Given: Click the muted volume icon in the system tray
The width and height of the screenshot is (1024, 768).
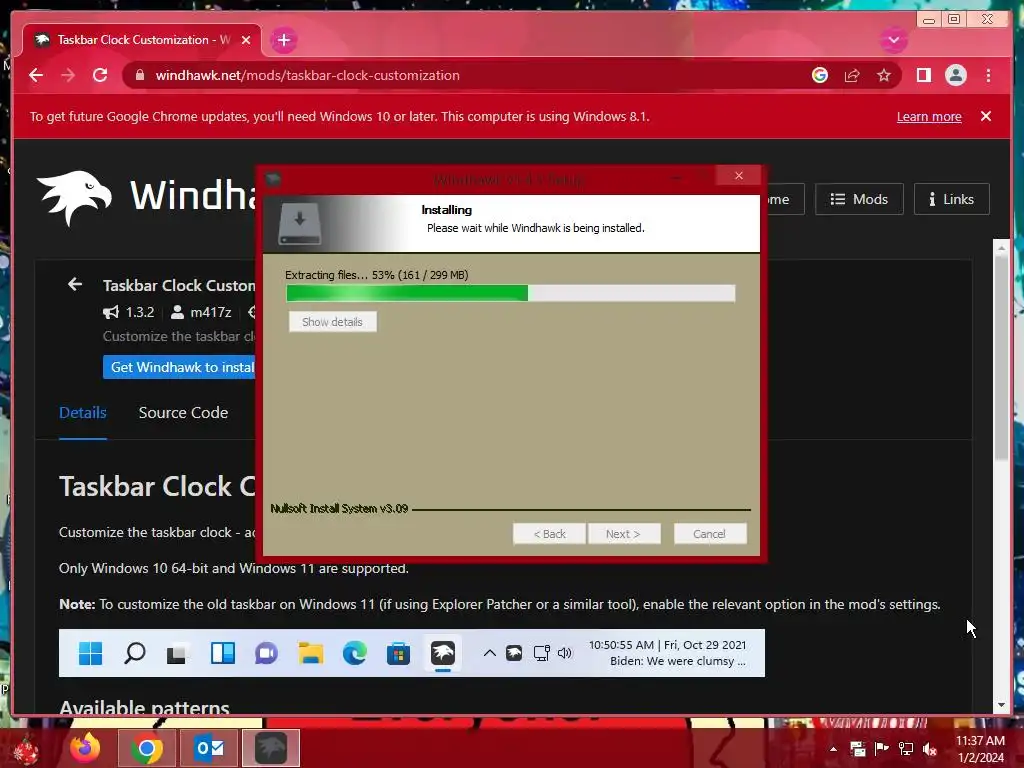Looking at the screenshot, I should click(x=929, y=749).
